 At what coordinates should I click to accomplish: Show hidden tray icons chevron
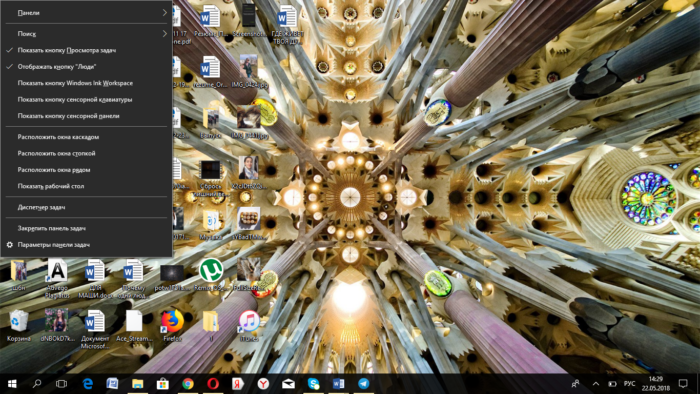pos(596,384)
